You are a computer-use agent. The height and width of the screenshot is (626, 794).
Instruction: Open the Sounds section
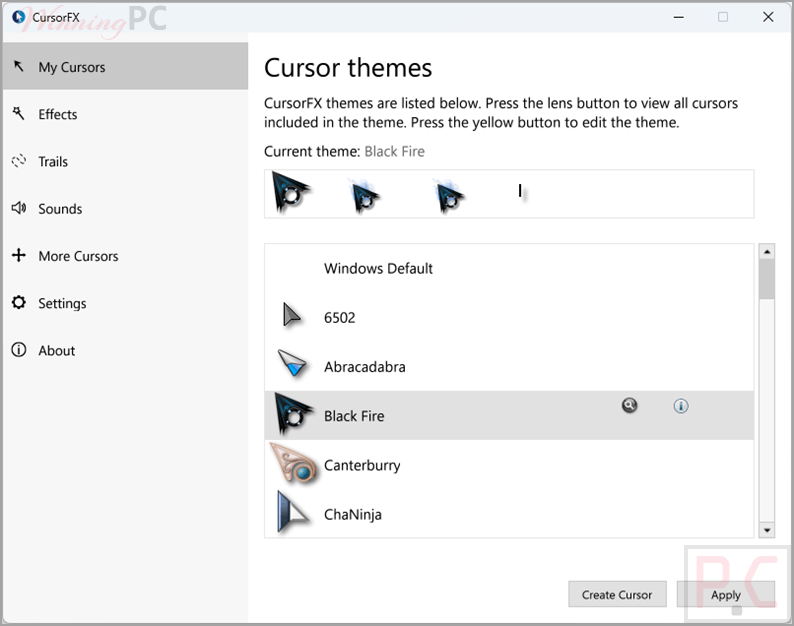tap(125, 209)
